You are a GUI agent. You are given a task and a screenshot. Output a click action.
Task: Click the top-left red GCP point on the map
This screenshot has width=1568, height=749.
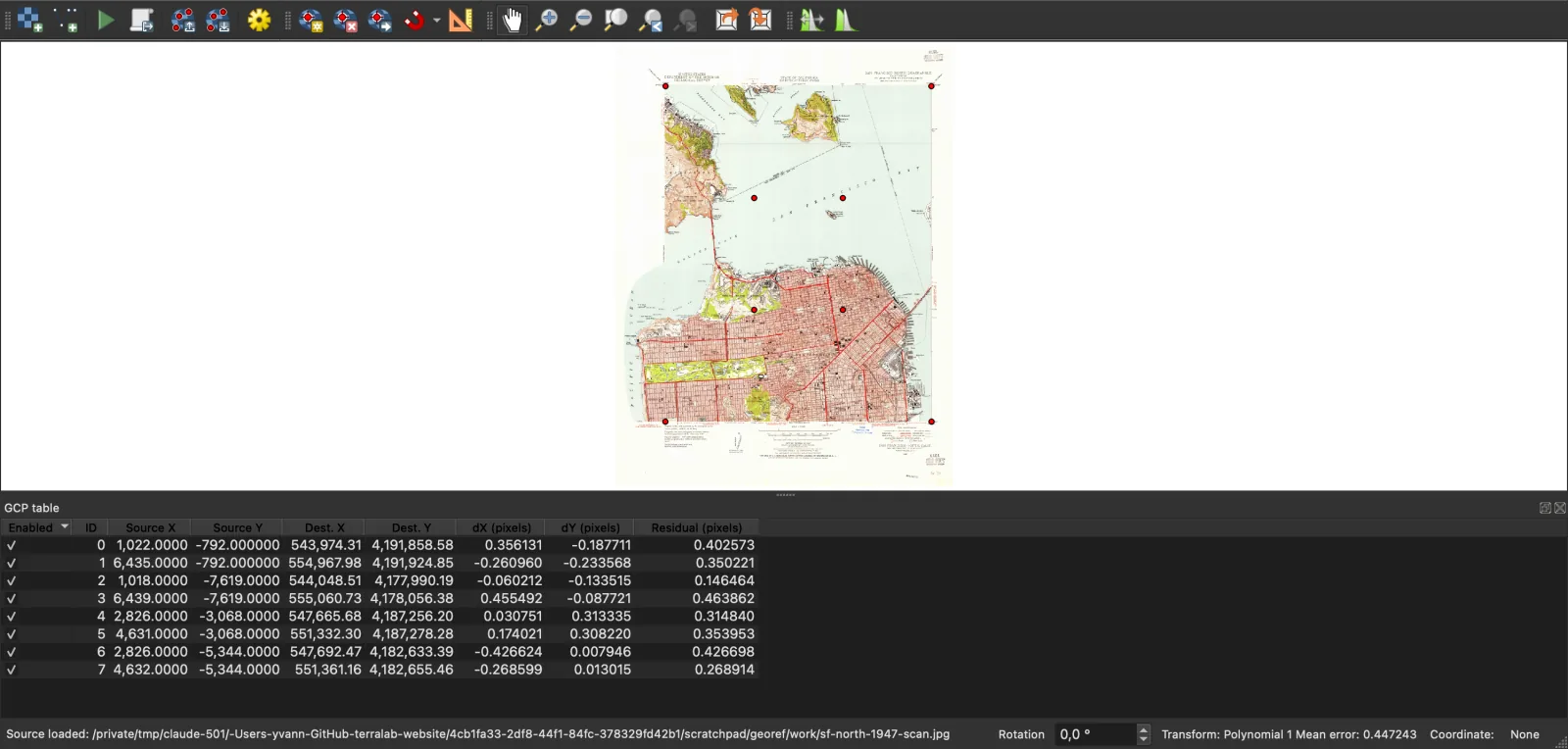pyautogui.click(x=665, y=86)
